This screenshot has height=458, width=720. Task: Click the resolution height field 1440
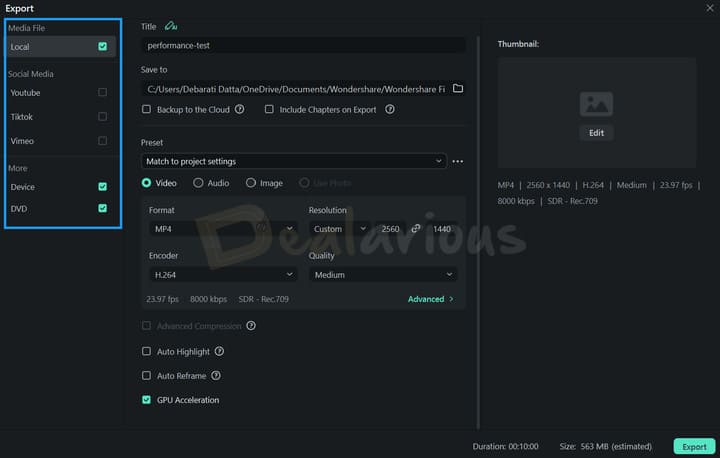tap(442, 229)
